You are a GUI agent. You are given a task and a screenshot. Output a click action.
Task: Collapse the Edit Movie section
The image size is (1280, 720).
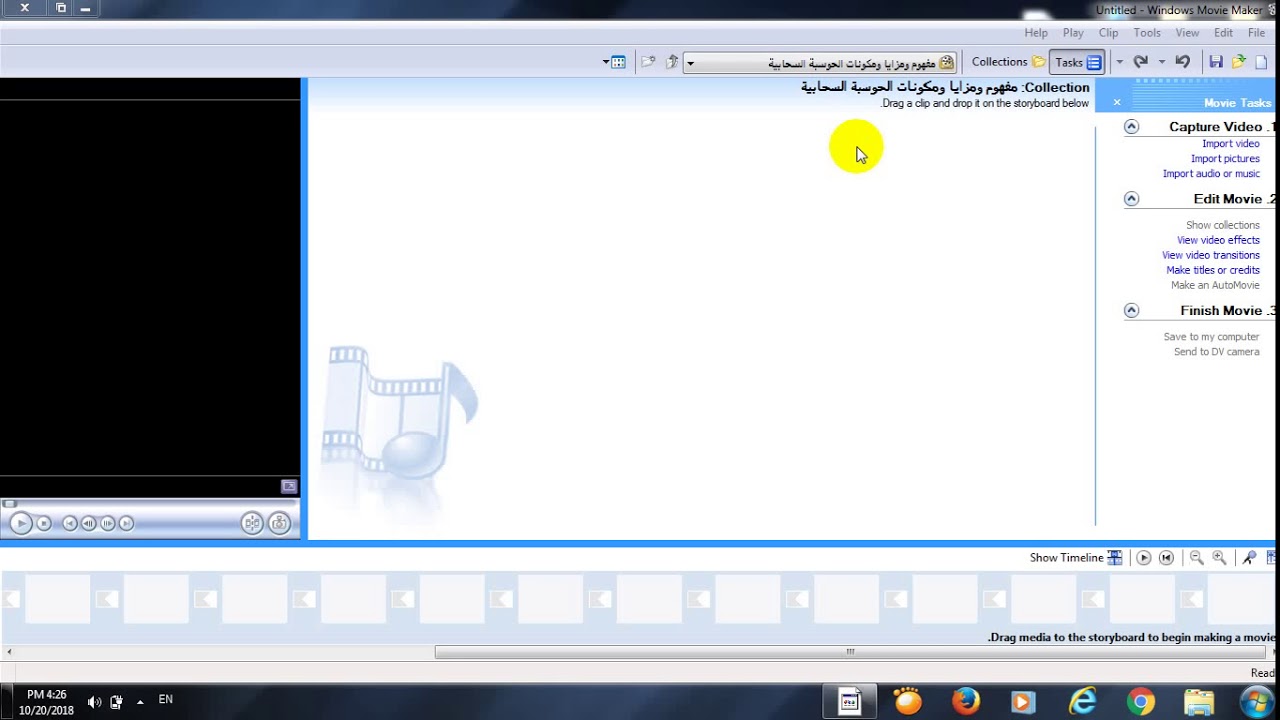point(1131,198)
